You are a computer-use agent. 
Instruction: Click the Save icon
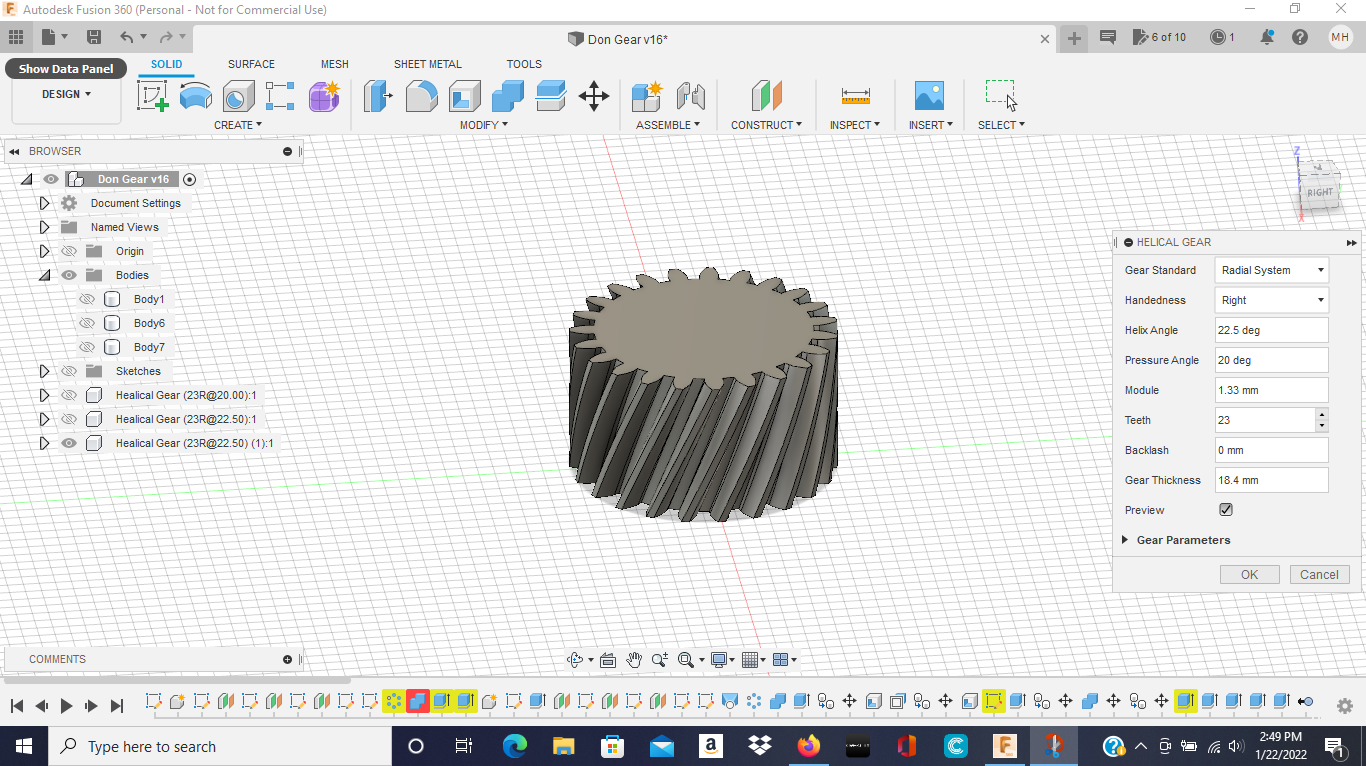[x=94, y=37]
